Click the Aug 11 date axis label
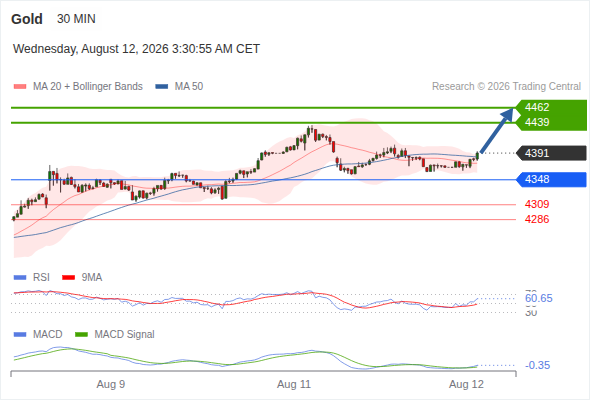The height and width of the screenshot is (400, 590). click(x=294, y=384)
